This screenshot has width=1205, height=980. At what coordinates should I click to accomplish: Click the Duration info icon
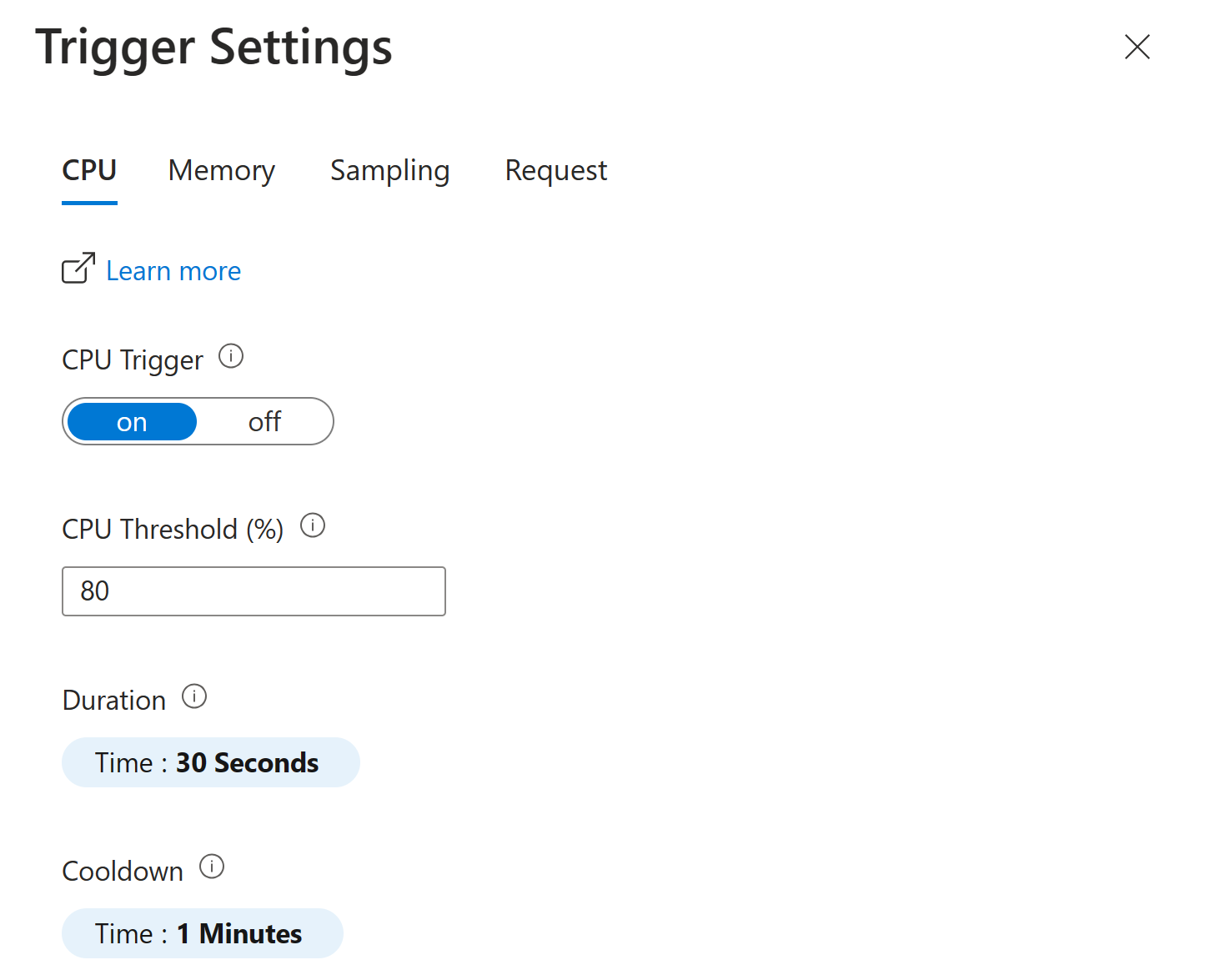(193, 696)
